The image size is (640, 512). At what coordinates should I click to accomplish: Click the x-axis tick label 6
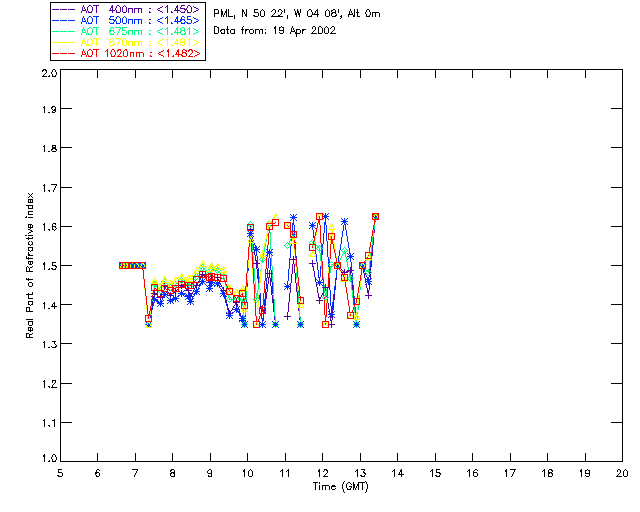pos(98,473)
